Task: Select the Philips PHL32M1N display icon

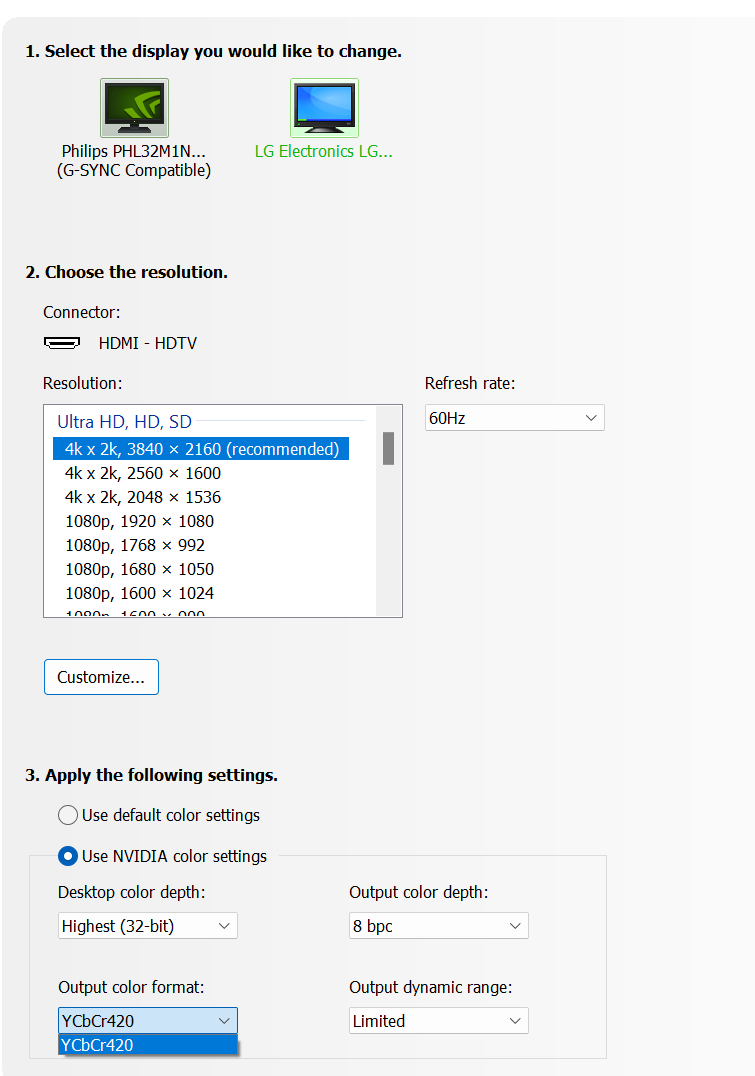Action: point(135,108)
